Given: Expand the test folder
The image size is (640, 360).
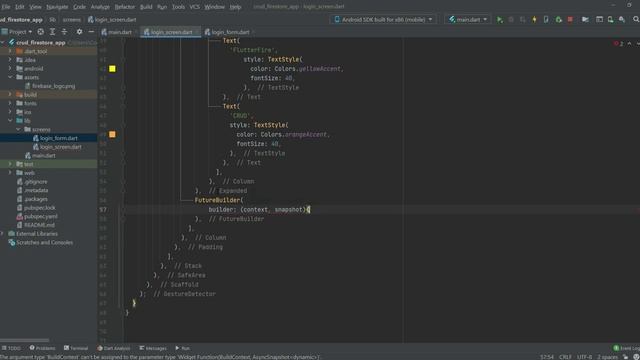Looking at the screenshot, I should [10, 164].
